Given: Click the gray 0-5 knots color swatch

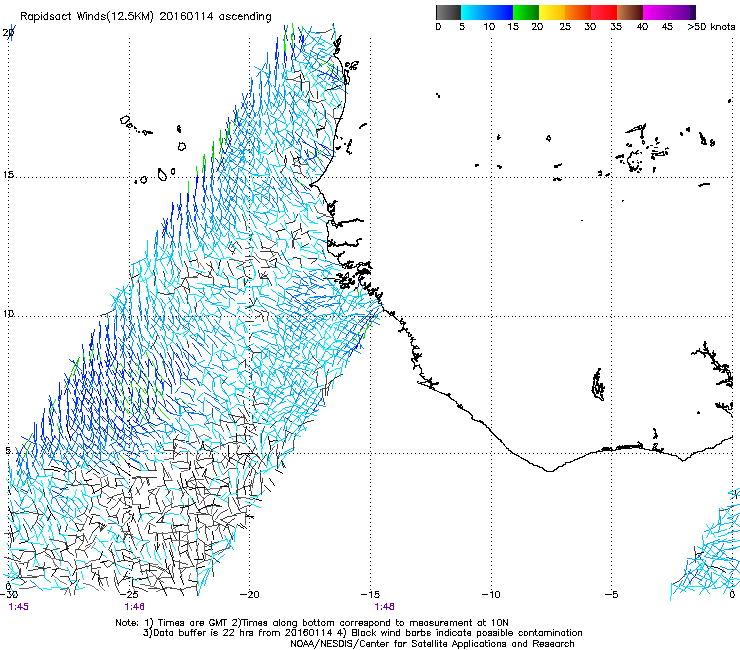Looking at the screenshot, I should click(x=448, y=12).
